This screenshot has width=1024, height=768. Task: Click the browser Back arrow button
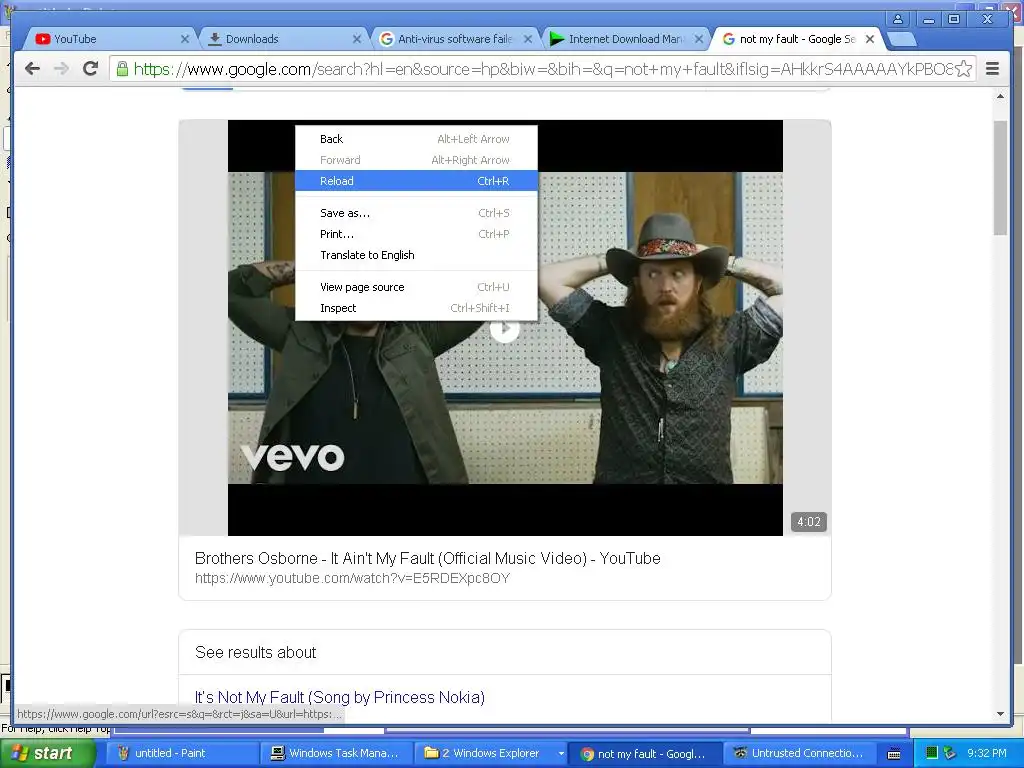[33, 69]
